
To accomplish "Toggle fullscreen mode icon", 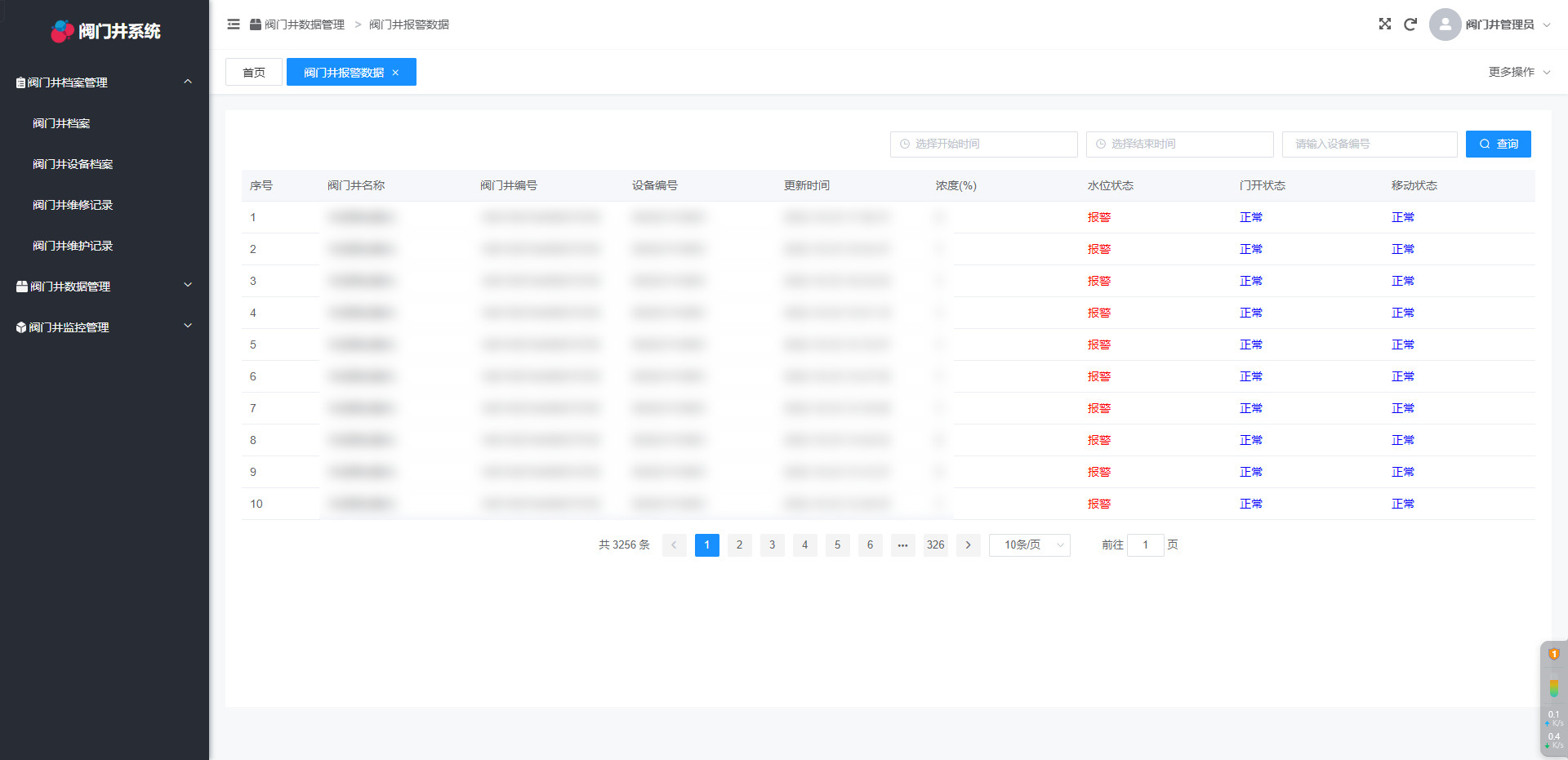I will [1384, 24].
